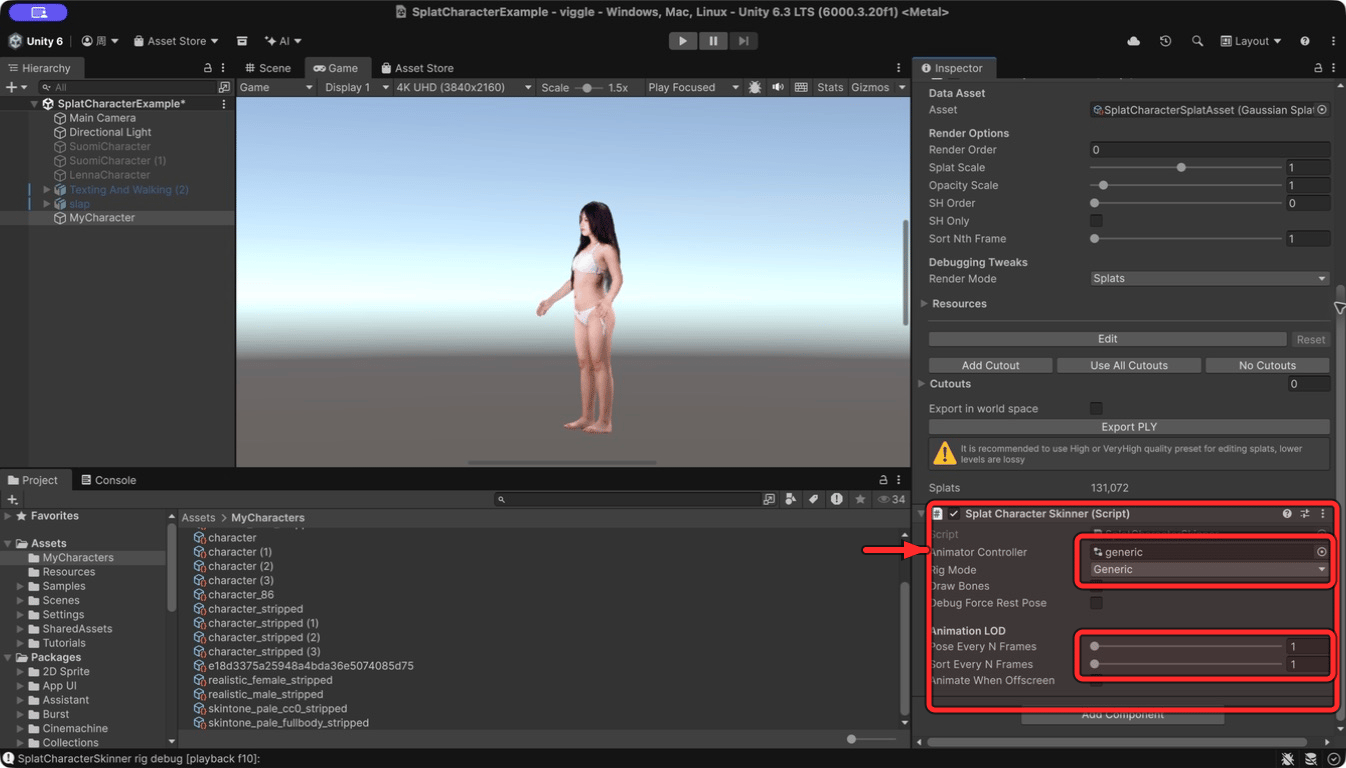Viewport: 1346px width, 768px height.
Task: Click the Pause button in the toolbar
Action: click(713, 41)
